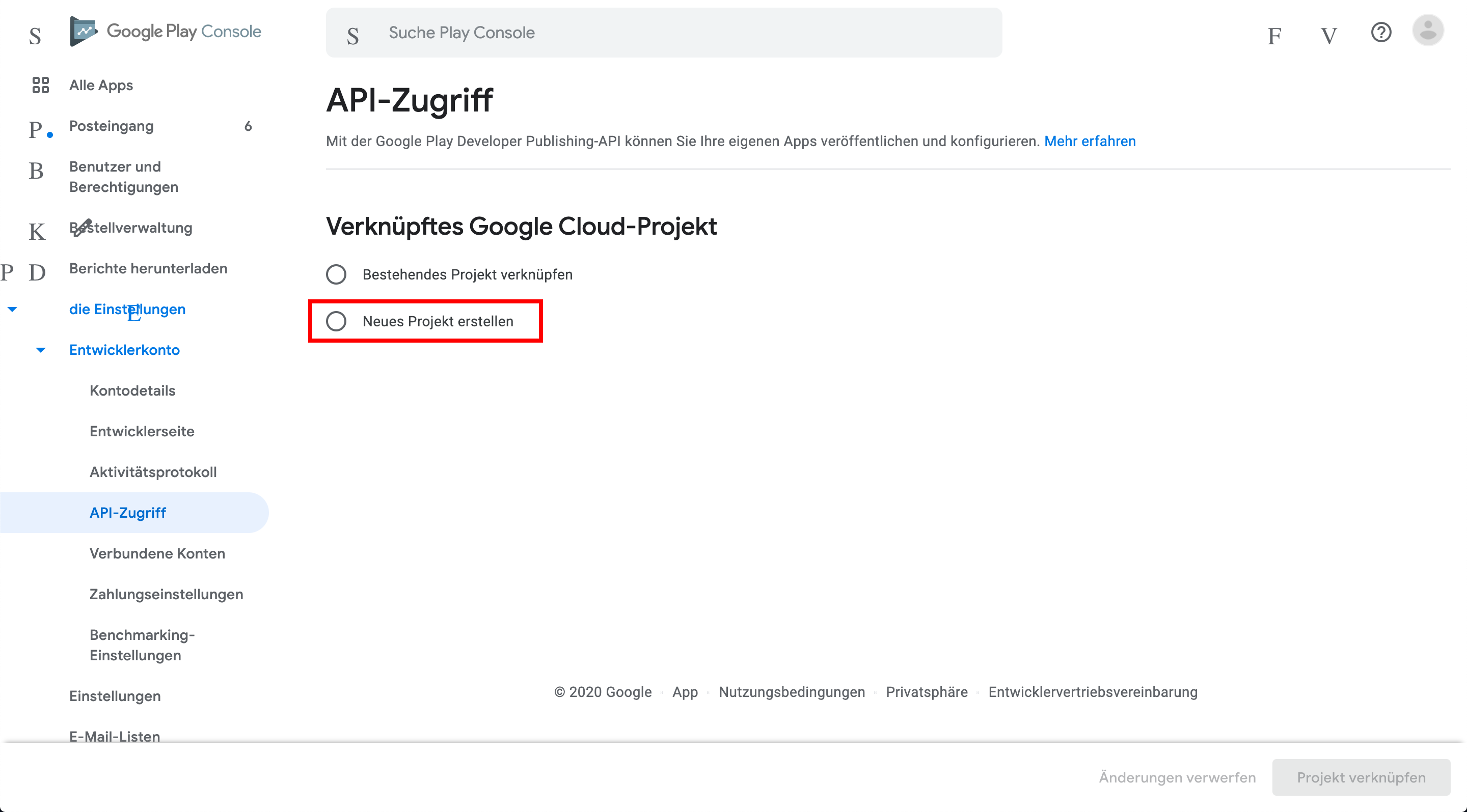1467x812 pixels.
Task: Select API-Zugriff in sidebar
Action: click(x=134, y=513)
